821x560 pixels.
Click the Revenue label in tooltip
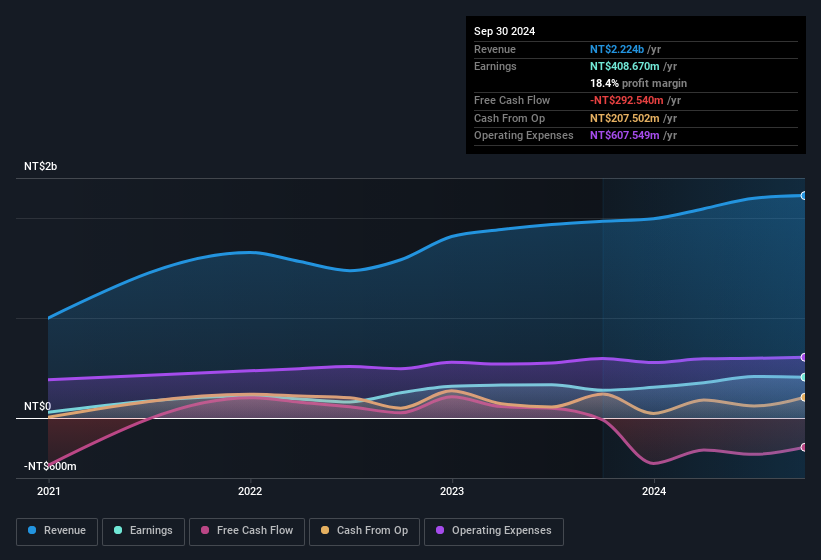(495, 49)
